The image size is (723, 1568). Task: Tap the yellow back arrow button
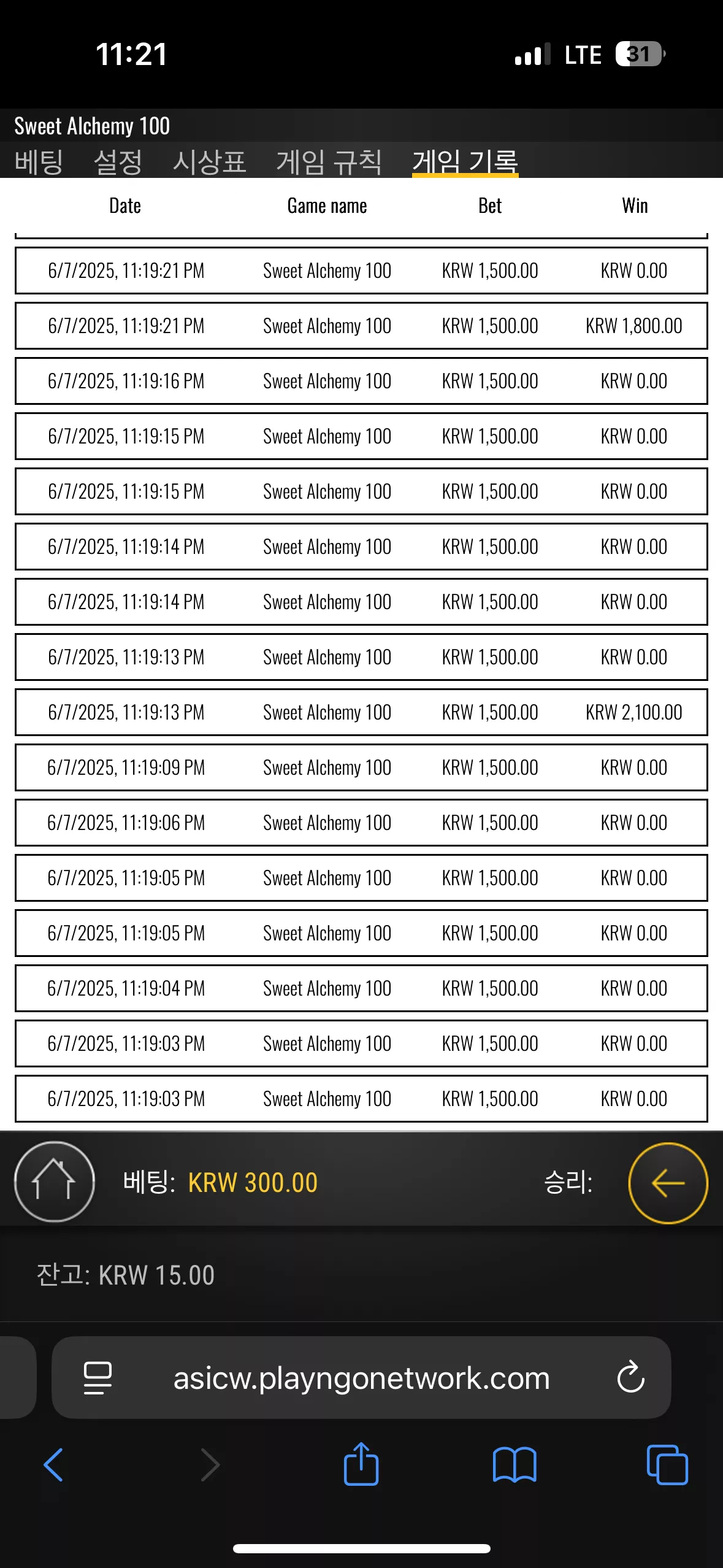pyautogui.click(x=668, y=1183)
